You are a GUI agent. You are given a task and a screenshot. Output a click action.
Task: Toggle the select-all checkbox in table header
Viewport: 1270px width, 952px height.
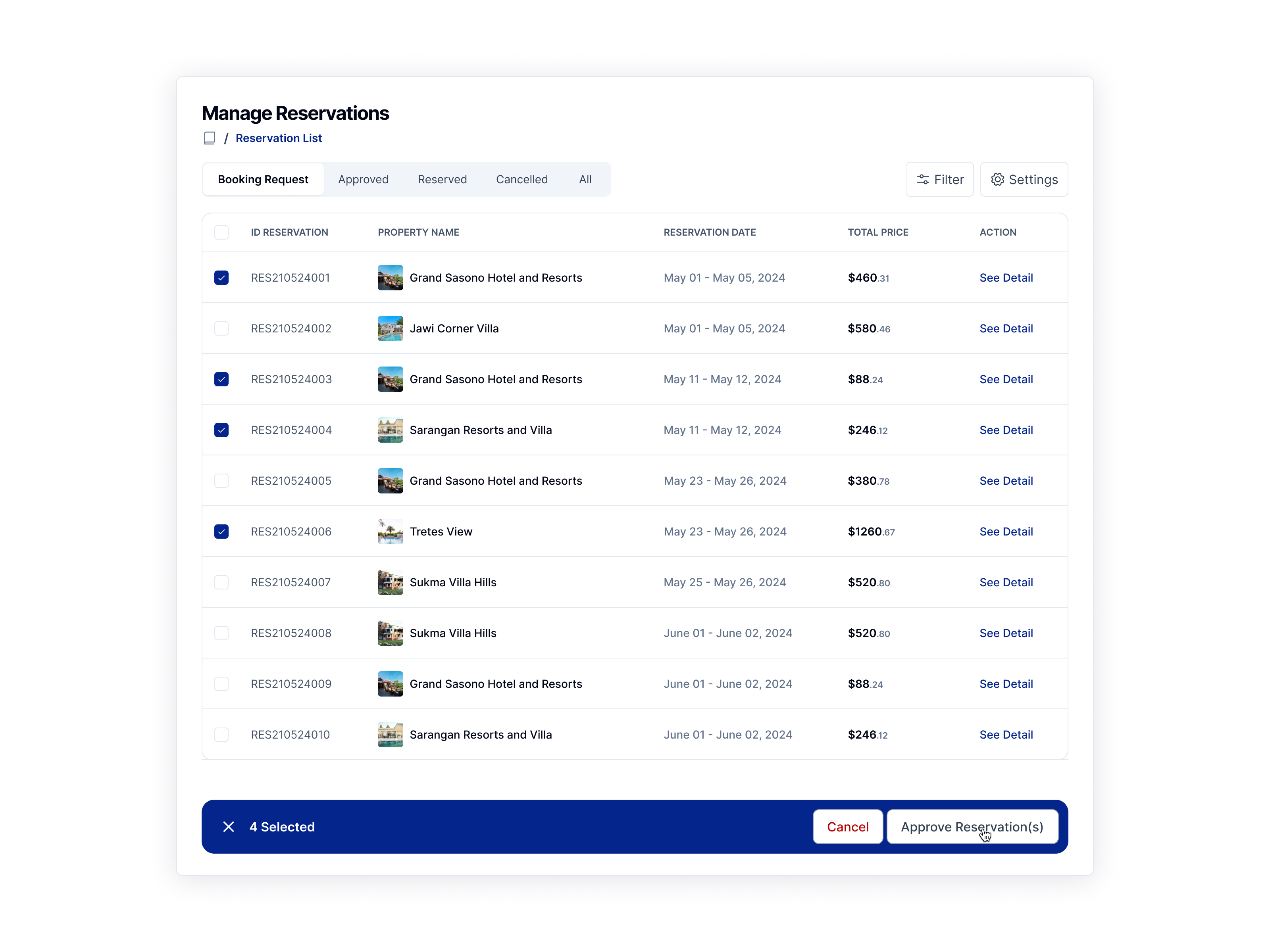click(x=221, y=232)
